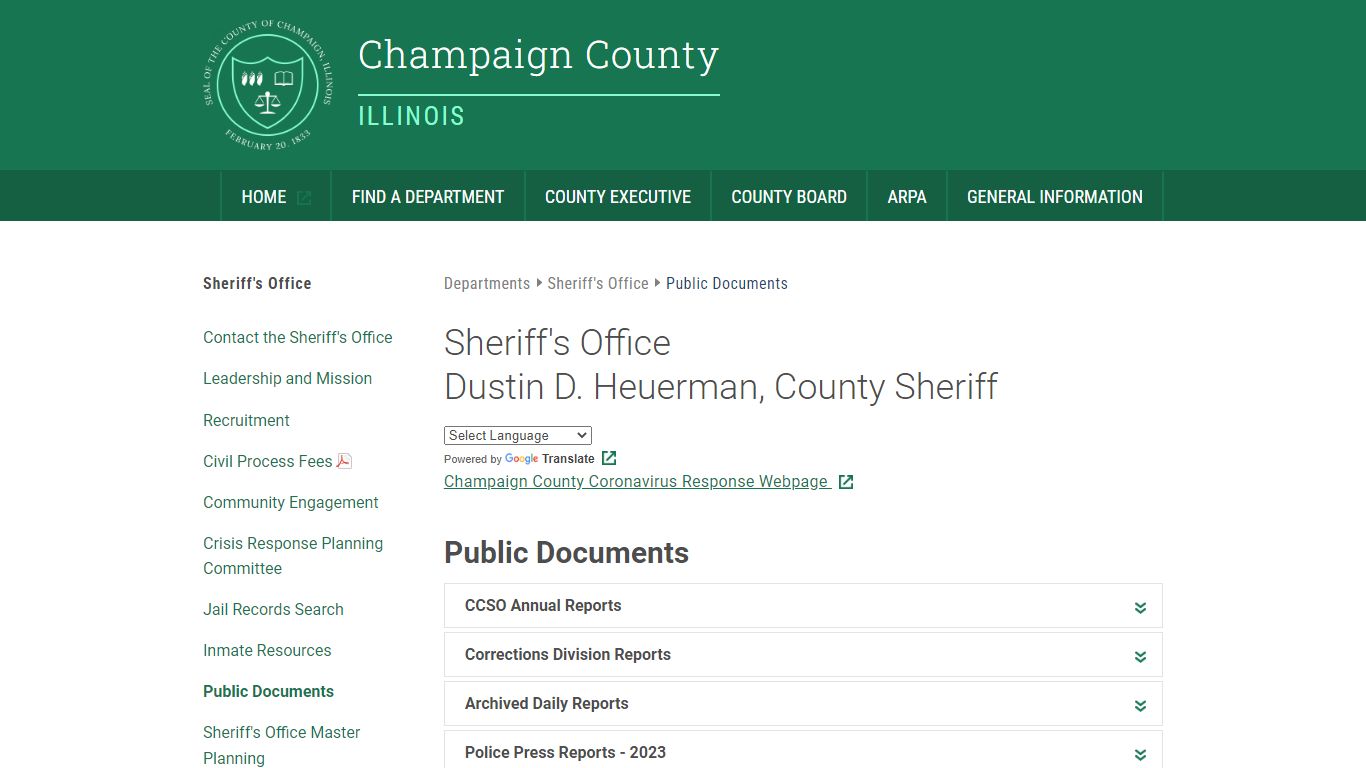Open the Jail Records Search link
The width and height of the screenshot is (1366, 768).
pos(273,609)
